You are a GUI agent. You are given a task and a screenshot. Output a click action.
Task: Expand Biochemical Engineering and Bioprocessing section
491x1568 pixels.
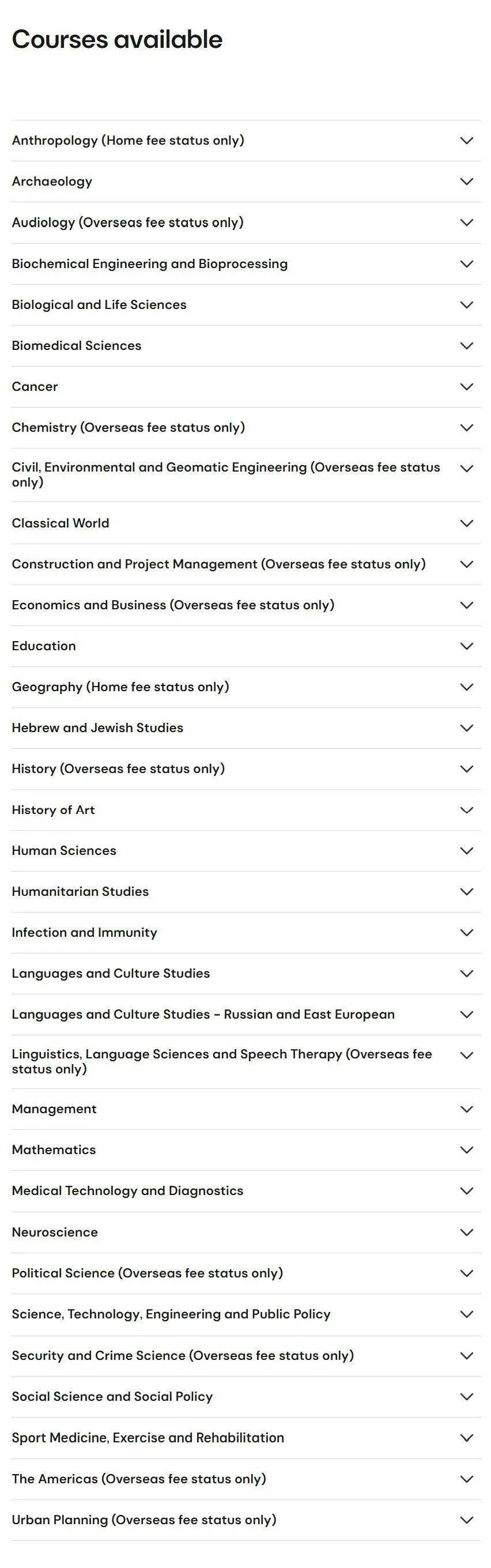pyautogui.click(x=246, y=264)
